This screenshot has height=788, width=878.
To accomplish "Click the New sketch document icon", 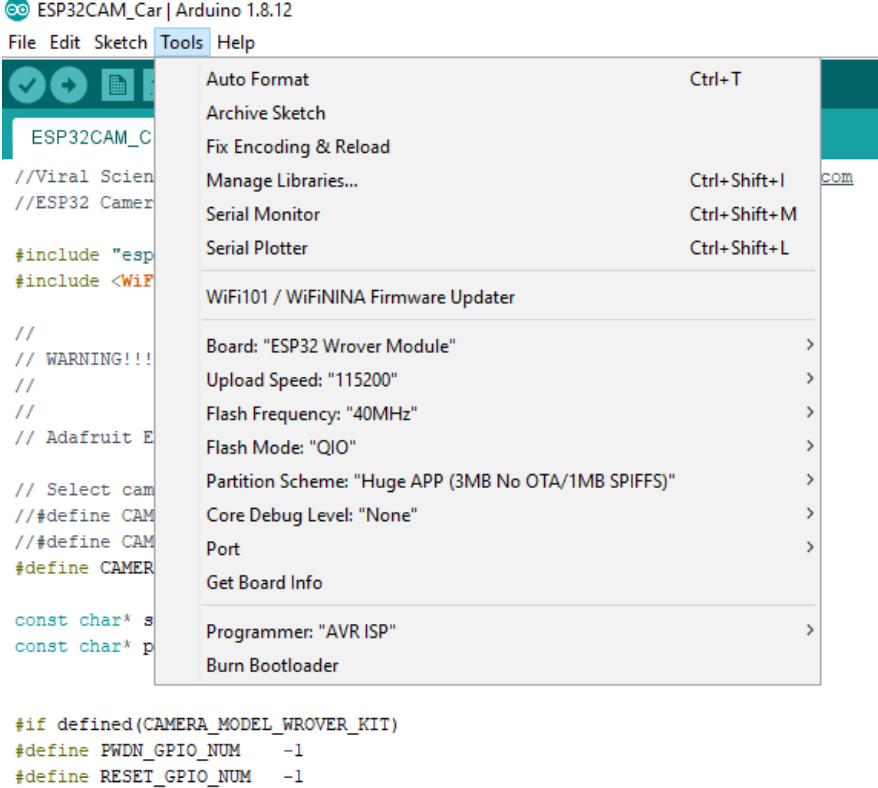I will (117, 87).
